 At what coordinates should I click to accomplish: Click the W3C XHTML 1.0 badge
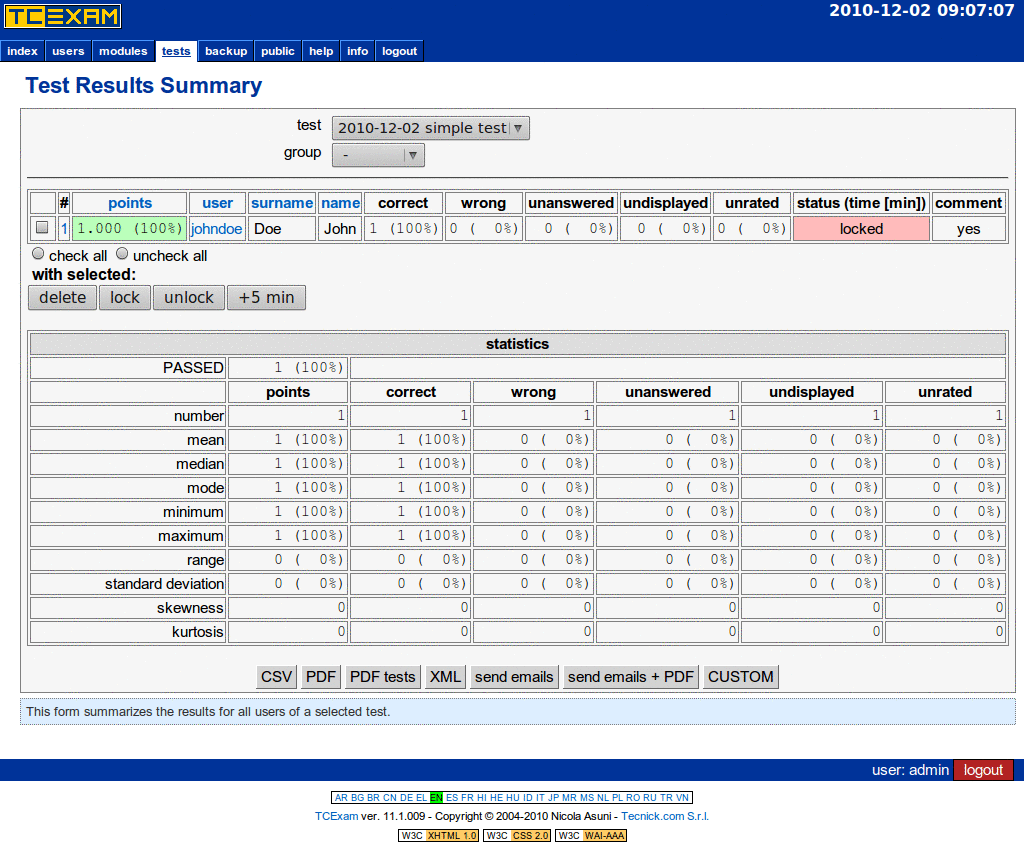tap(438, 835)
